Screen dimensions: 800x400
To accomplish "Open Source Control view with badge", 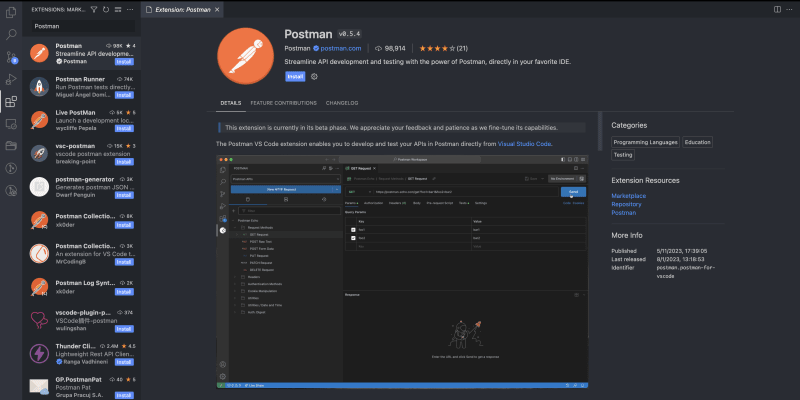I will coord(11,57).
